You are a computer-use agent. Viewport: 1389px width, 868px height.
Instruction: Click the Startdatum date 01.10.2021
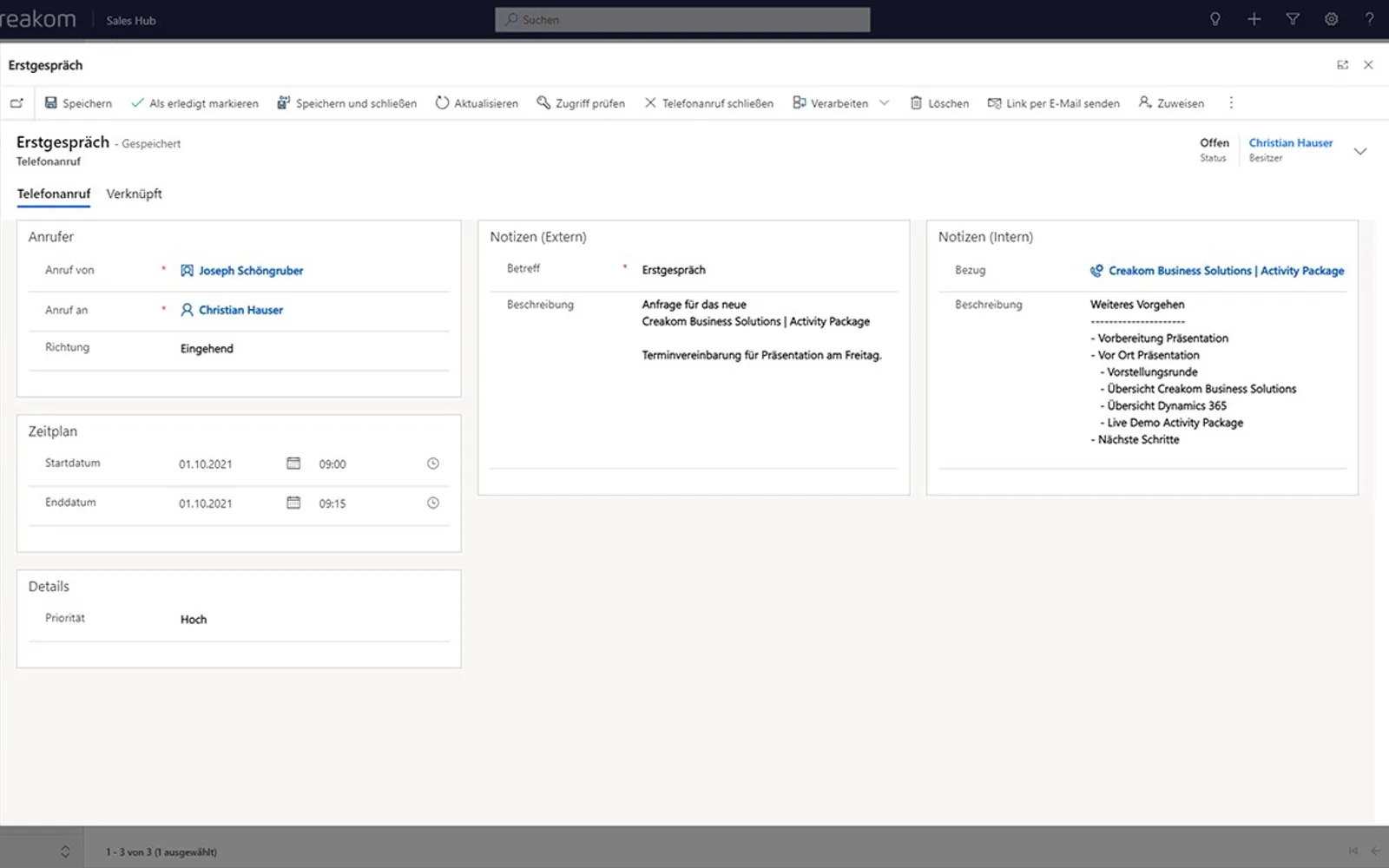click(x=206, y=464)
